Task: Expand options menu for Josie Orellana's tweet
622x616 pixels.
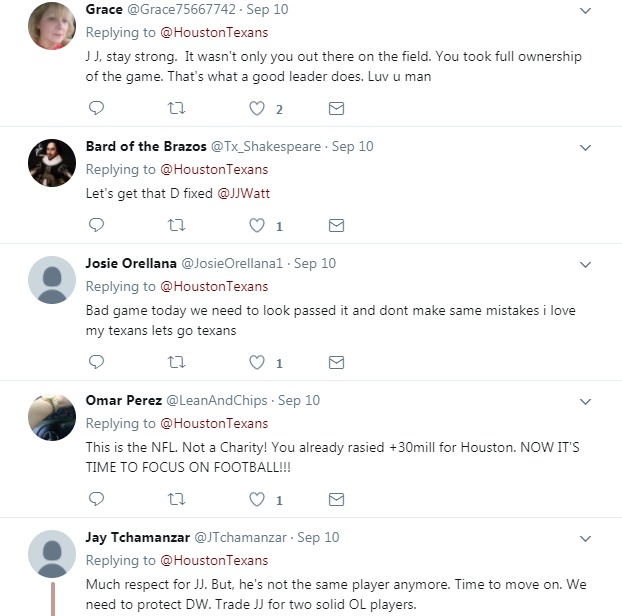Action: pos(587,264)
